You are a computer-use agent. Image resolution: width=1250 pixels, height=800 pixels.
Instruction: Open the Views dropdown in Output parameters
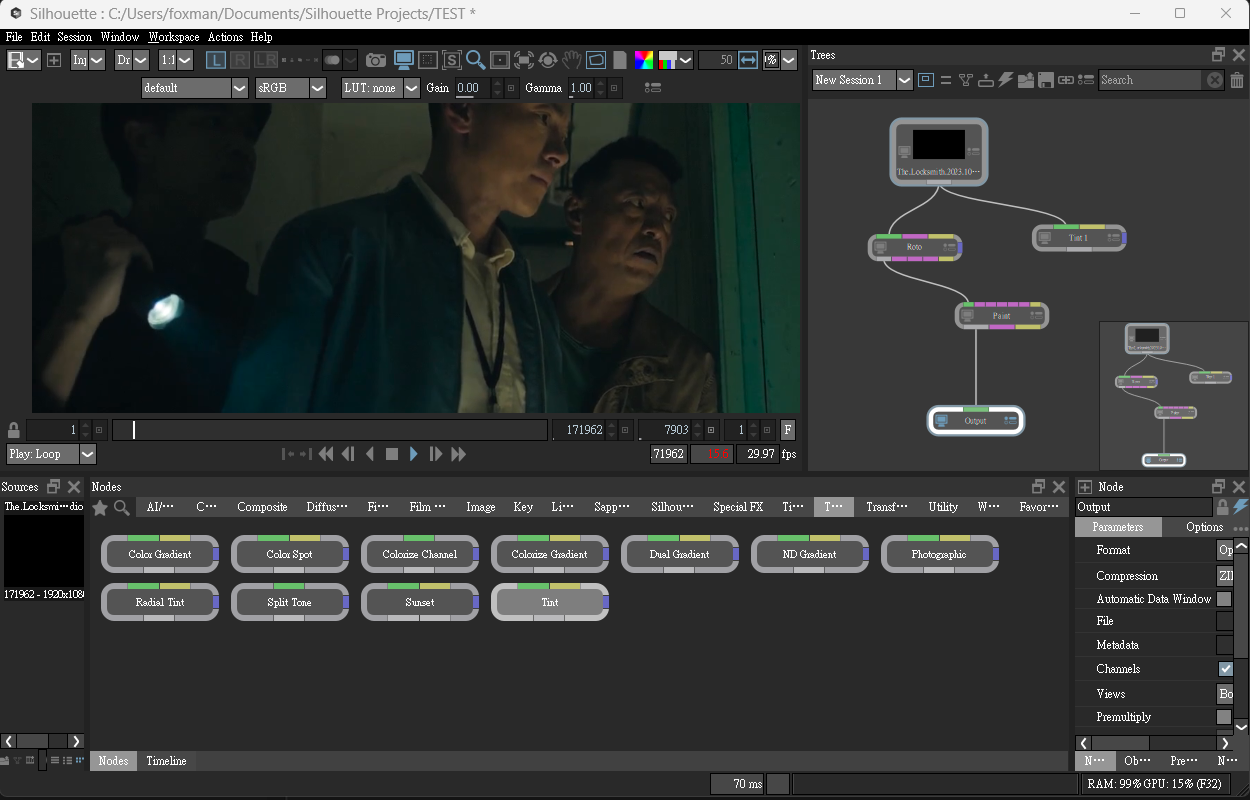[1225, 693]
